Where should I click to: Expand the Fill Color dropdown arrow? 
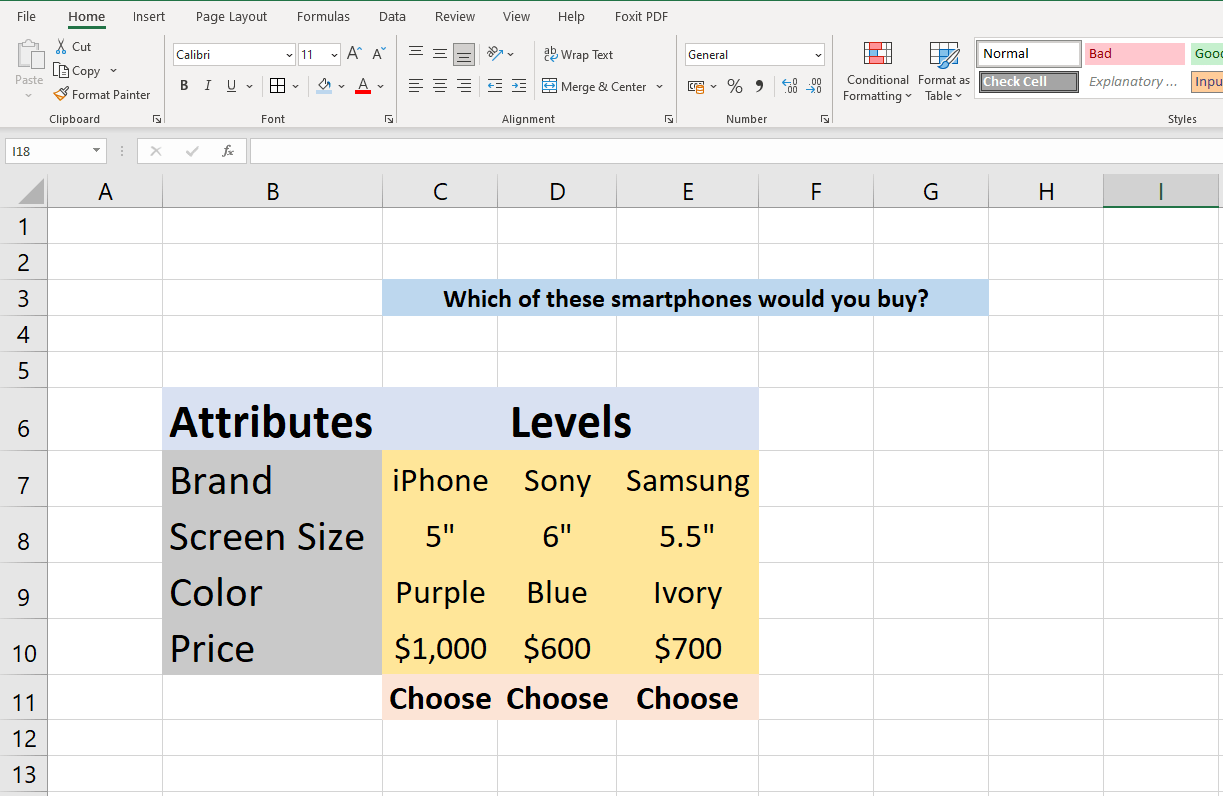[x=341, y=87]
